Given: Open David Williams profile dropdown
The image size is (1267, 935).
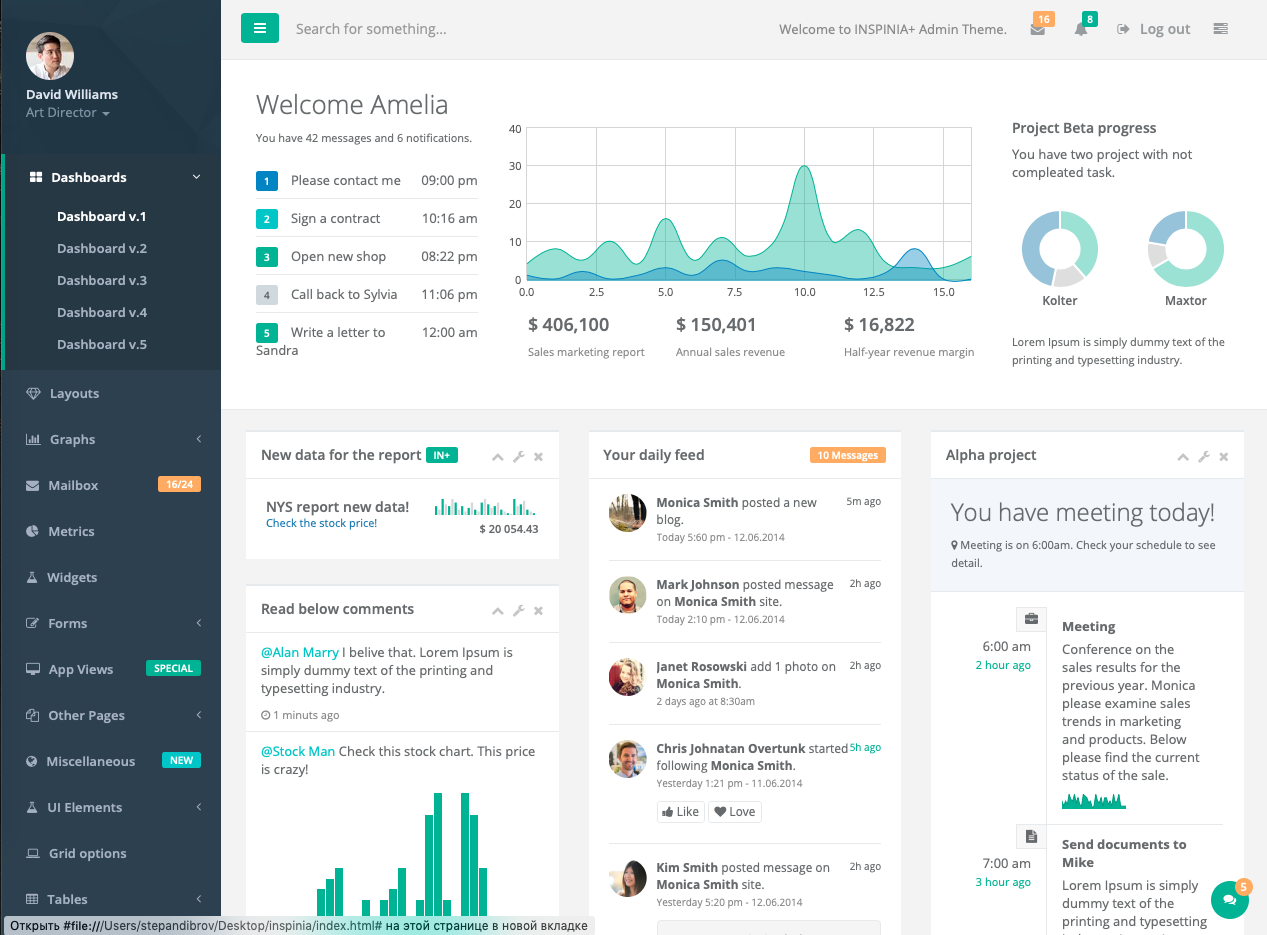Looking at the screenshot, I should [x=68, y=113].
